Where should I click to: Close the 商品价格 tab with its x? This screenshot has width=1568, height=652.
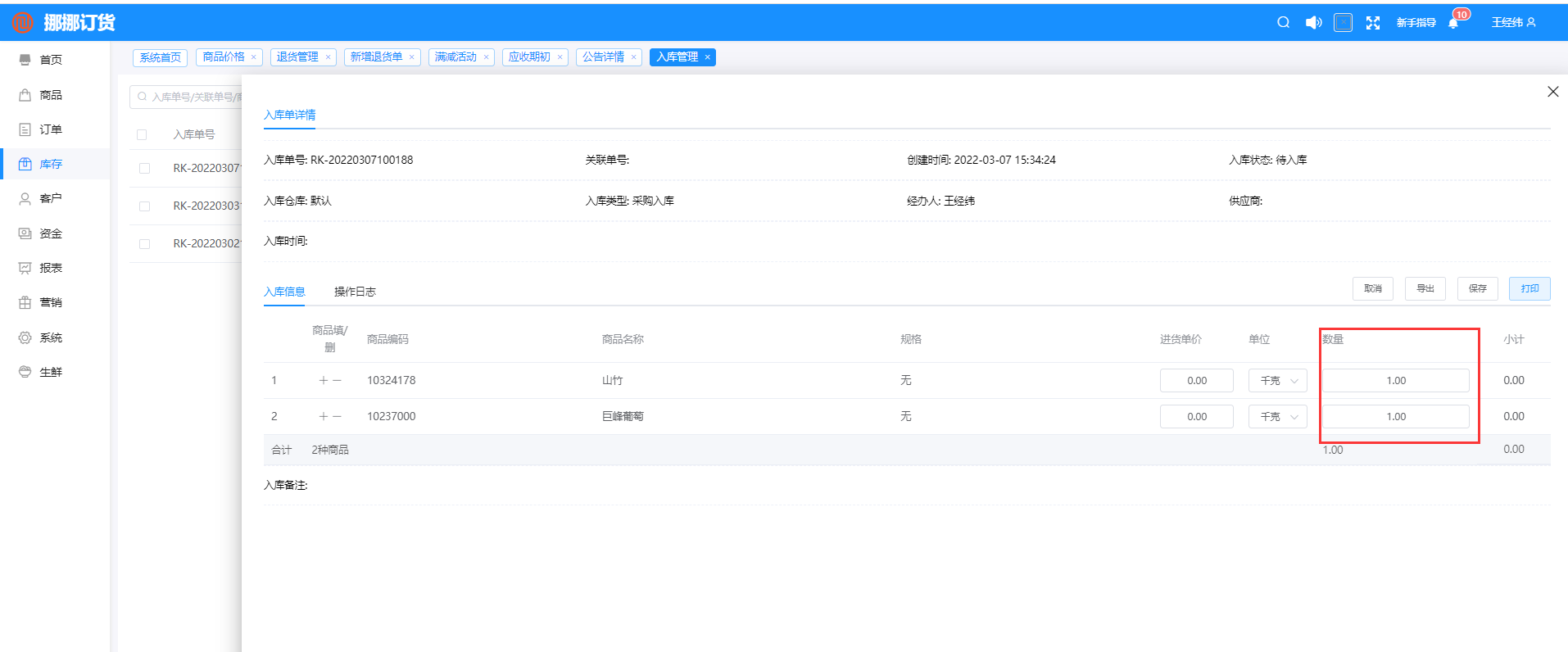[x=254, y=57]
